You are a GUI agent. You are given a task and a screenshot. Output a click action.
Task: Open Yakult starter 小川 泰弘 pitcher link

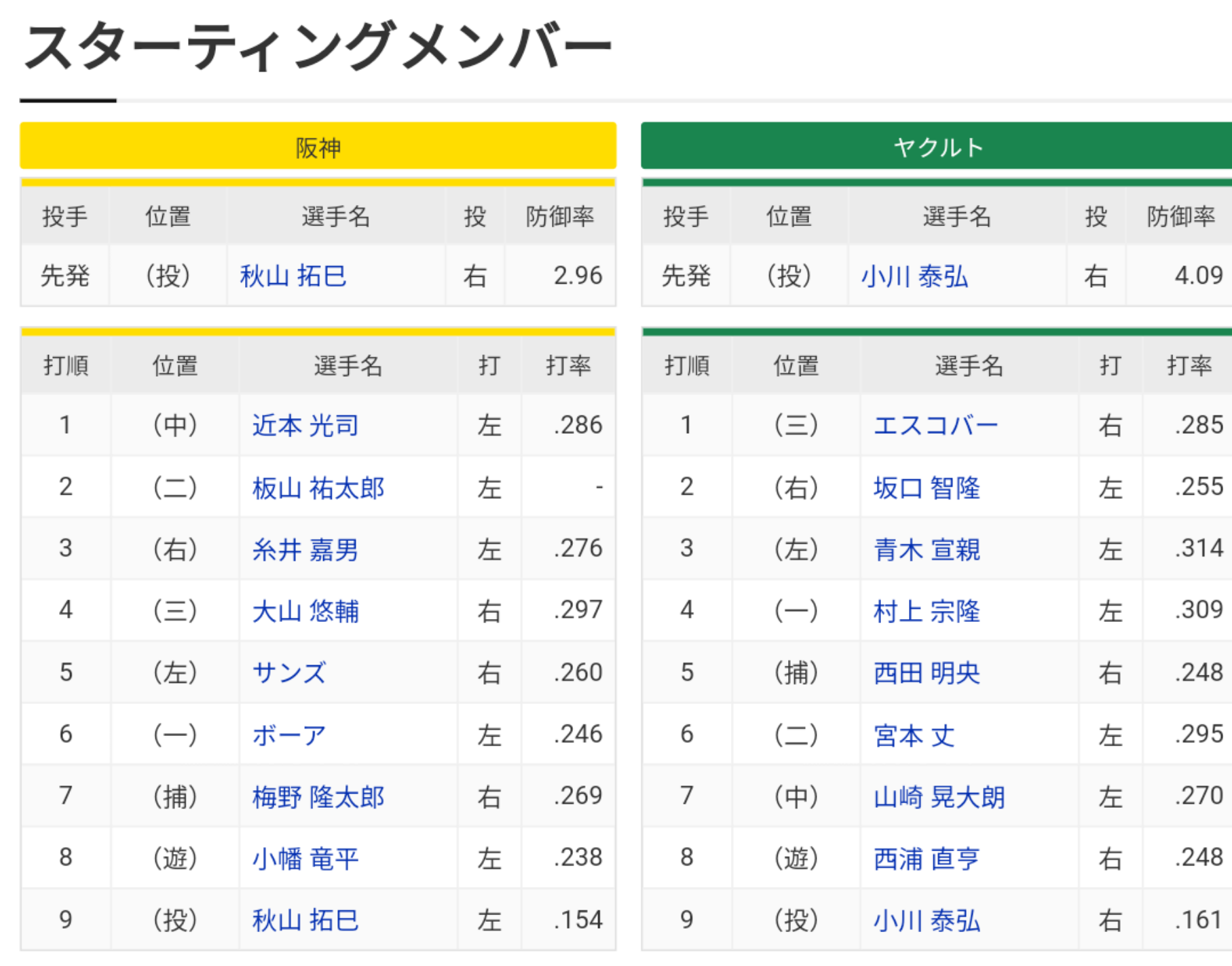914,276
